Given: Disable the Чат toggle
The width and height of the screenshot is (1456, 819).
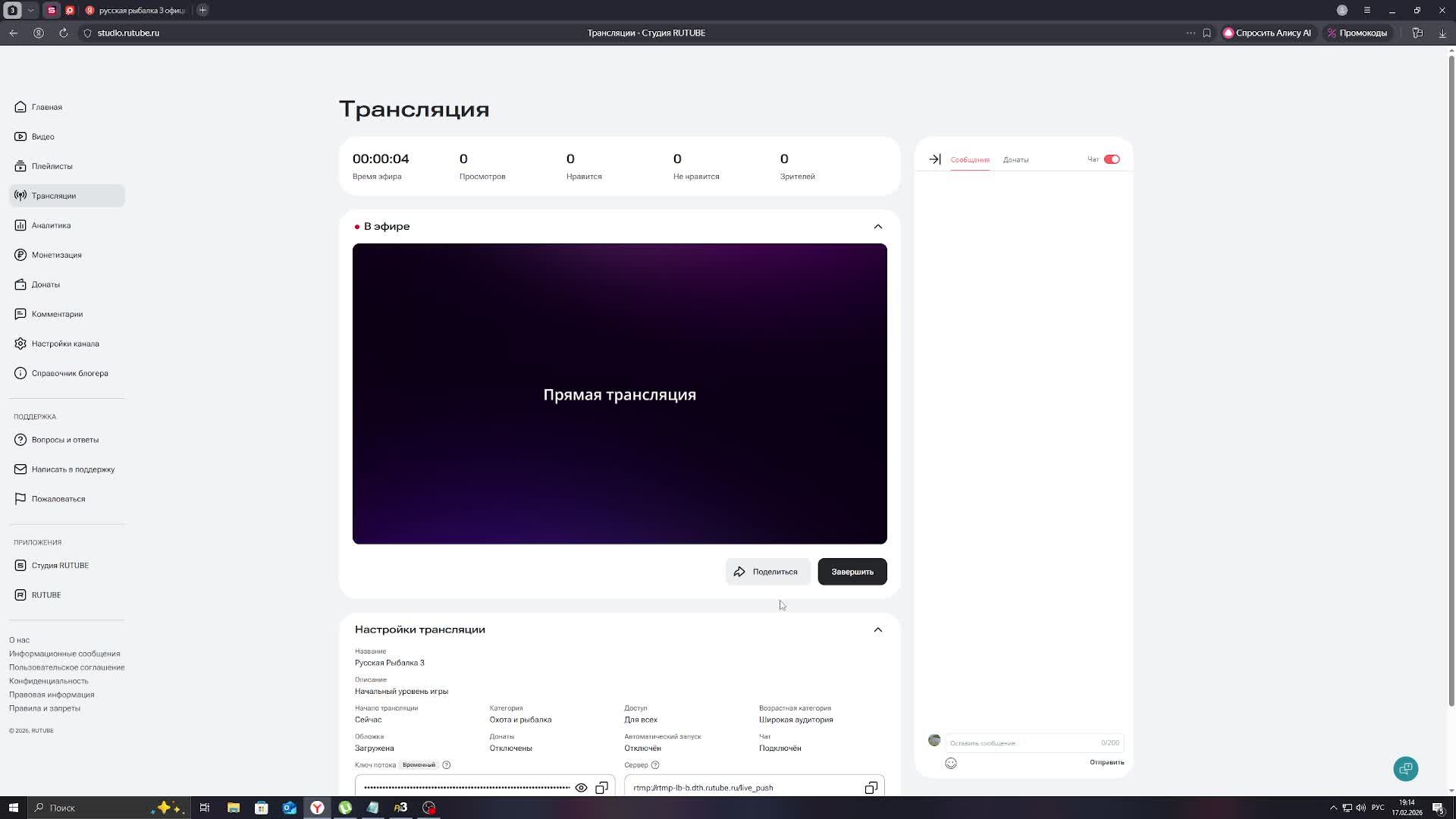Looking at the screenshot, I should [x=1112, y=159].
